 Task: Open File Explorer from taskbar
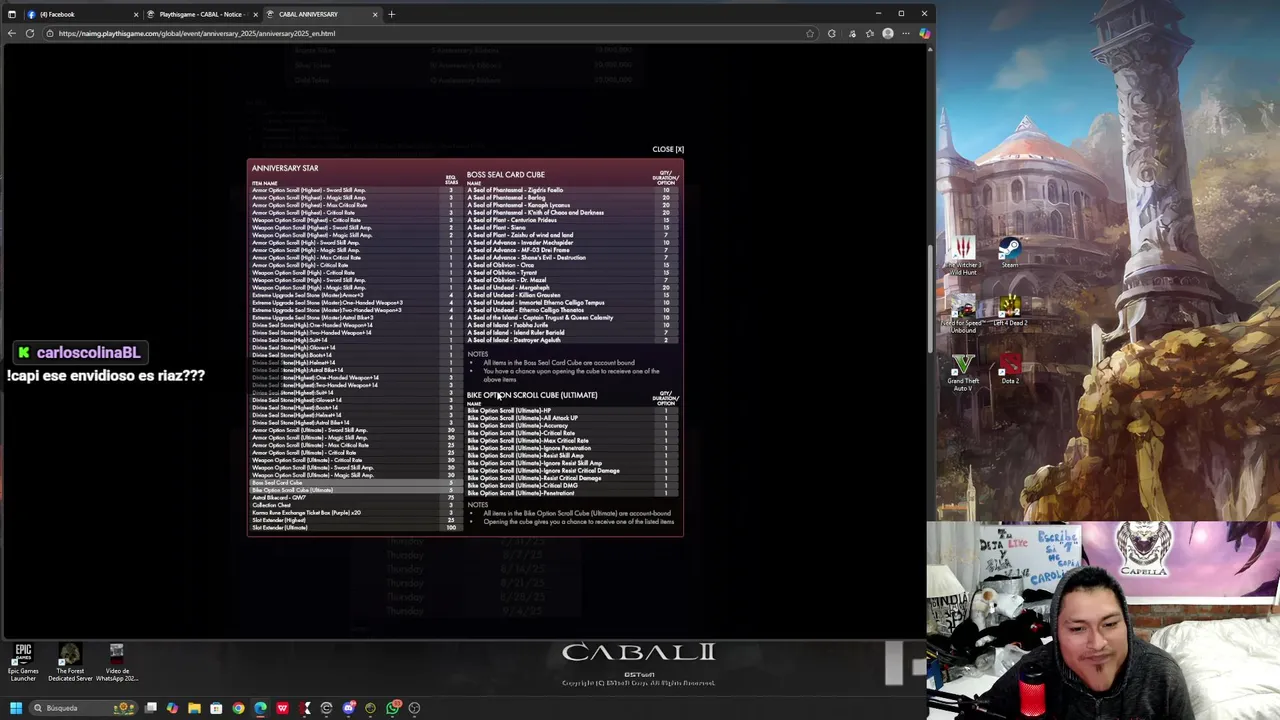(194, 708)
